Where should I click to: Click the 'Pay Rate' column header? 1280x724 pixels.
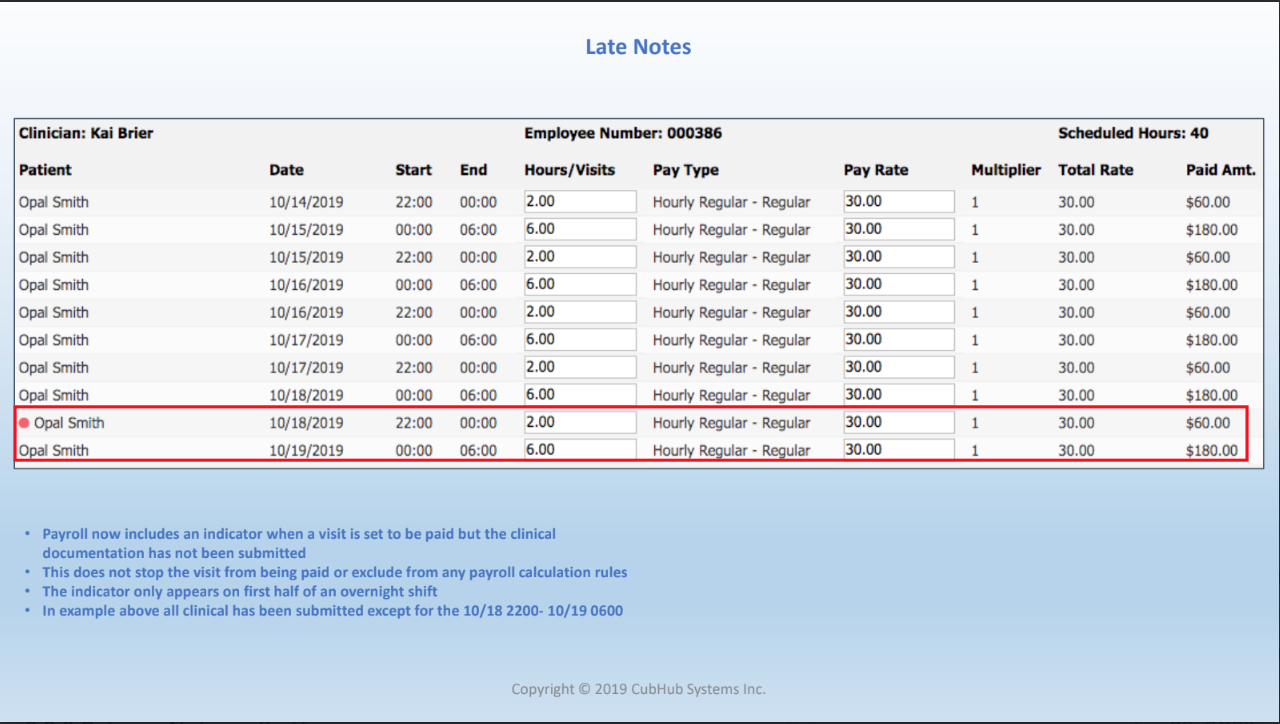click(877, 170)
